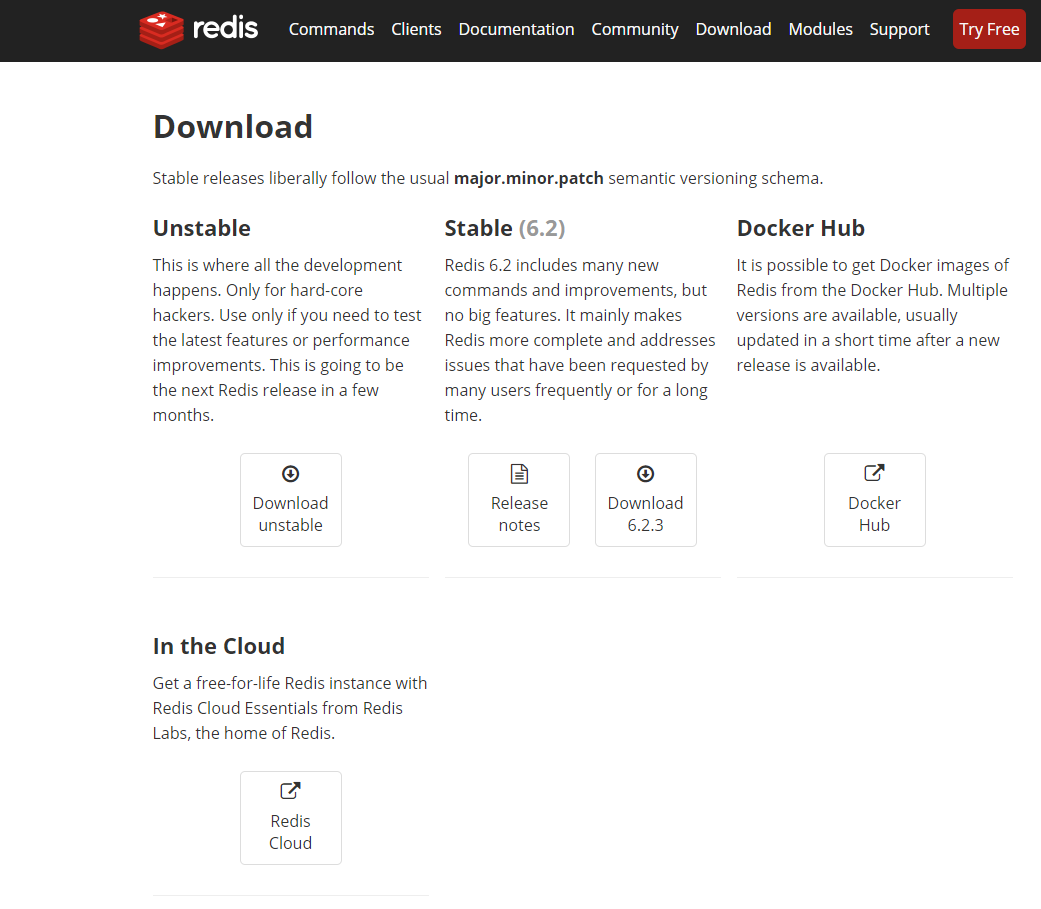1041x909 pixels.
Task: Open the 'Release notes' button label
Action: click(x=519, y=514)
